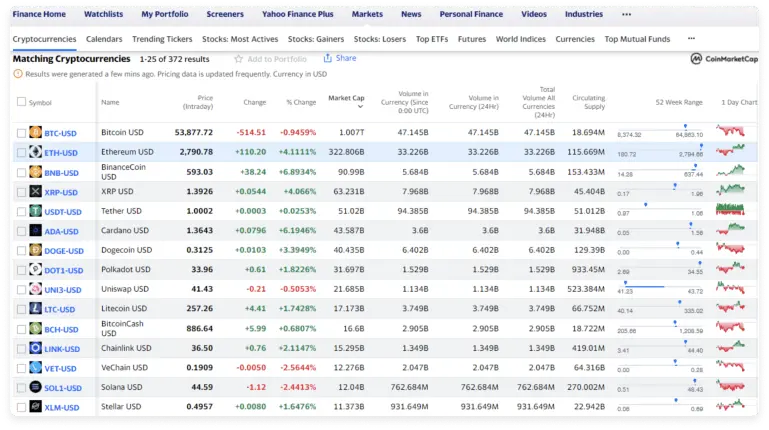
Task: Open the Markets menu in top navigation
Action: click(x=367, y=15)
